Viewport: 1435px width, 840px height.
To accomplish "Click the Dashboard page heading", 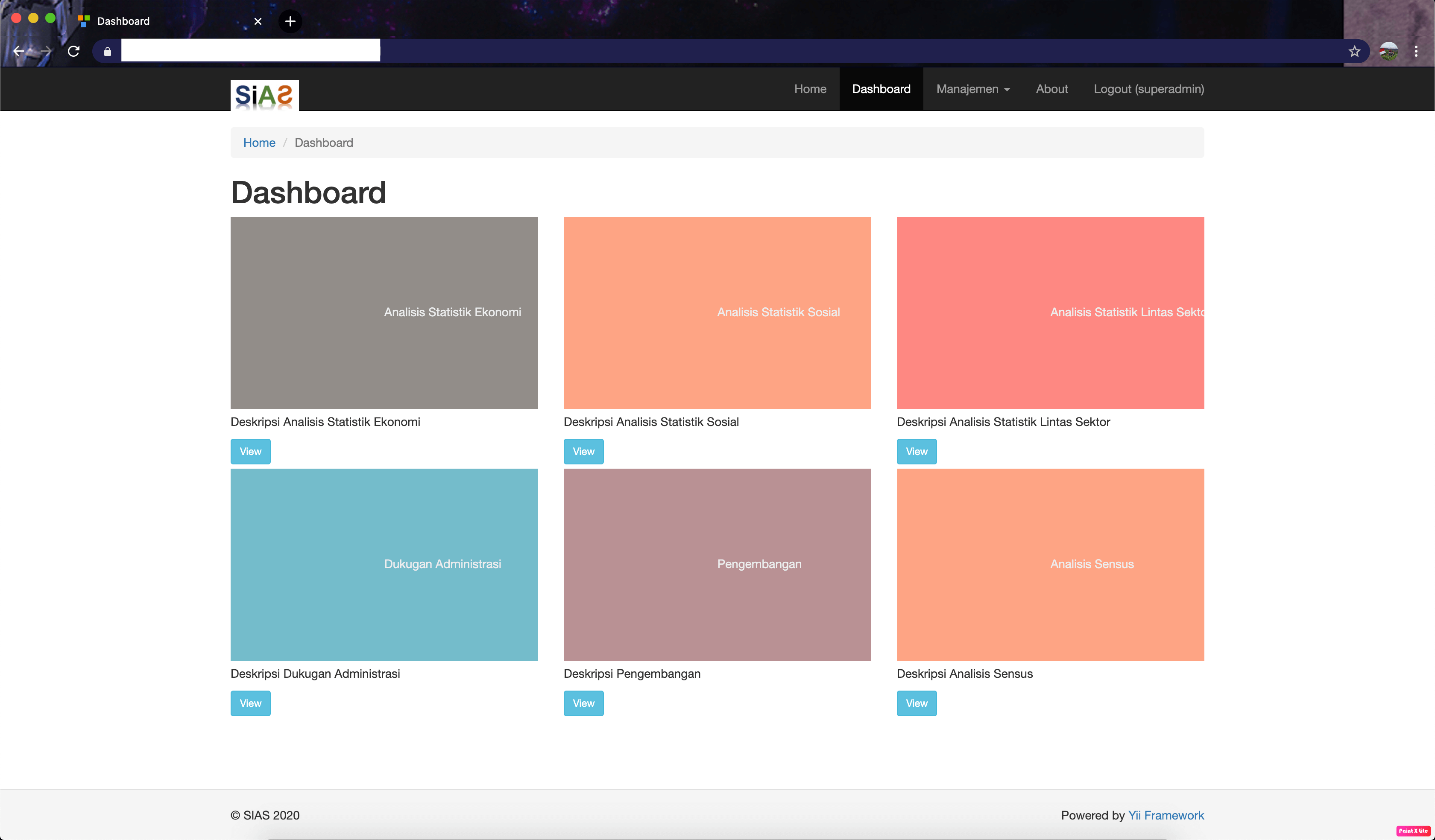I will [x=308, y=192].
